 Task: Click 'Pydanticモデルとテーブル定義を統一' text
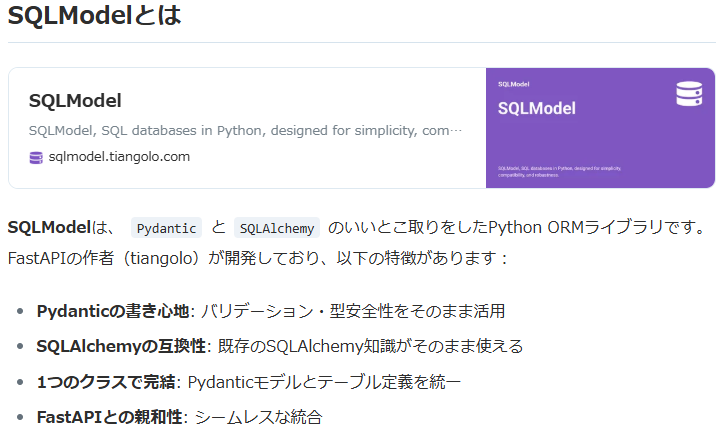tap(325, 382)
